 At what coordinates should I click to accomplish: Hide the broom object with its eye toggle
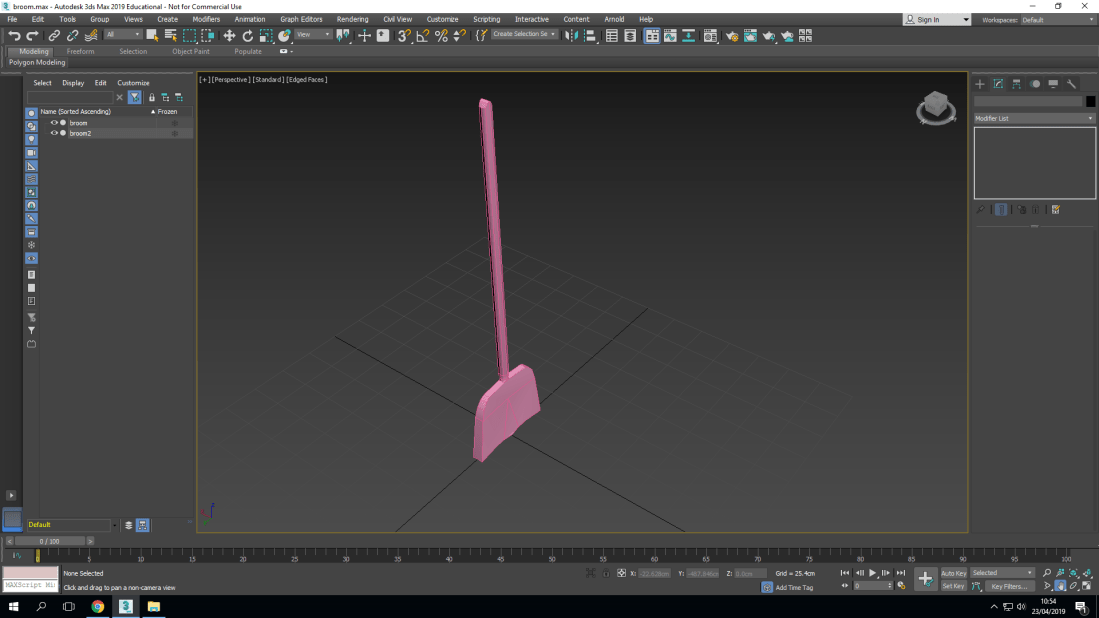[x=54, y=123]
